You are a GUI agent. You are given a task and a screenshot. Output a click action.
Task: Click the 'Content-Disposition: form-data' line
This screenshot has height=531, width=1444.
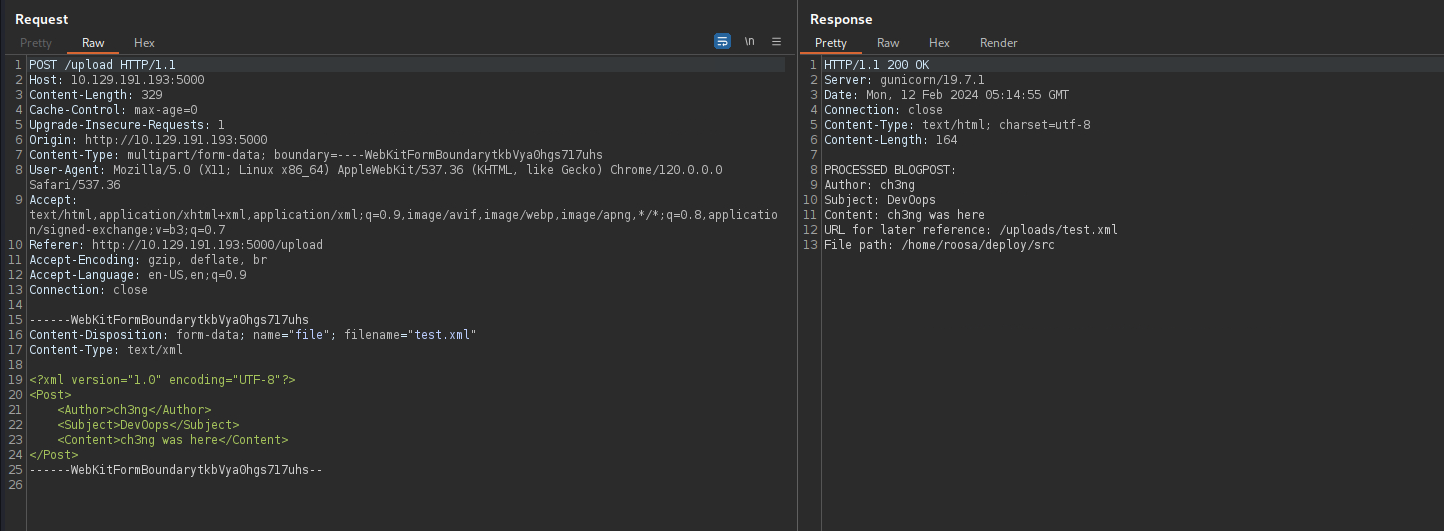[x=252, y=335]
